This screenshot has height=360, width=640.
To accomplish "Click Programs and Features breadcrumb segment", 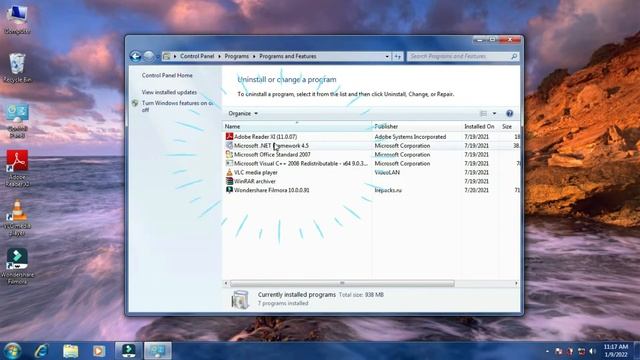I will click(288, 56).
